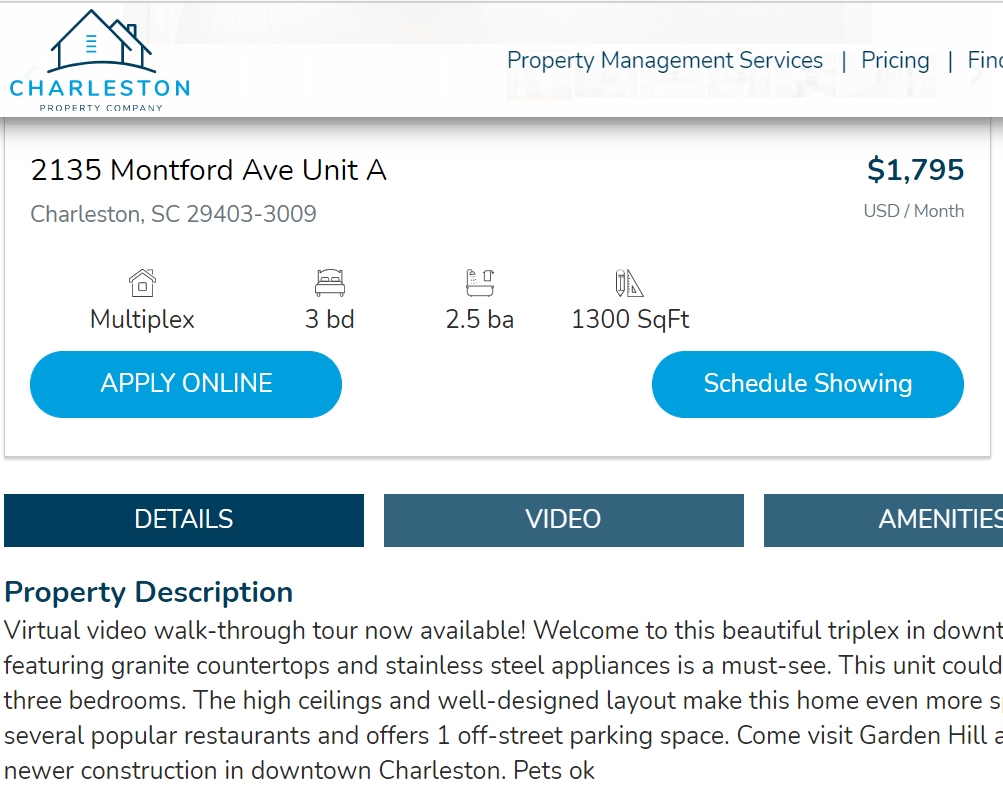Click the Multiplex house icon

point(142,283)
